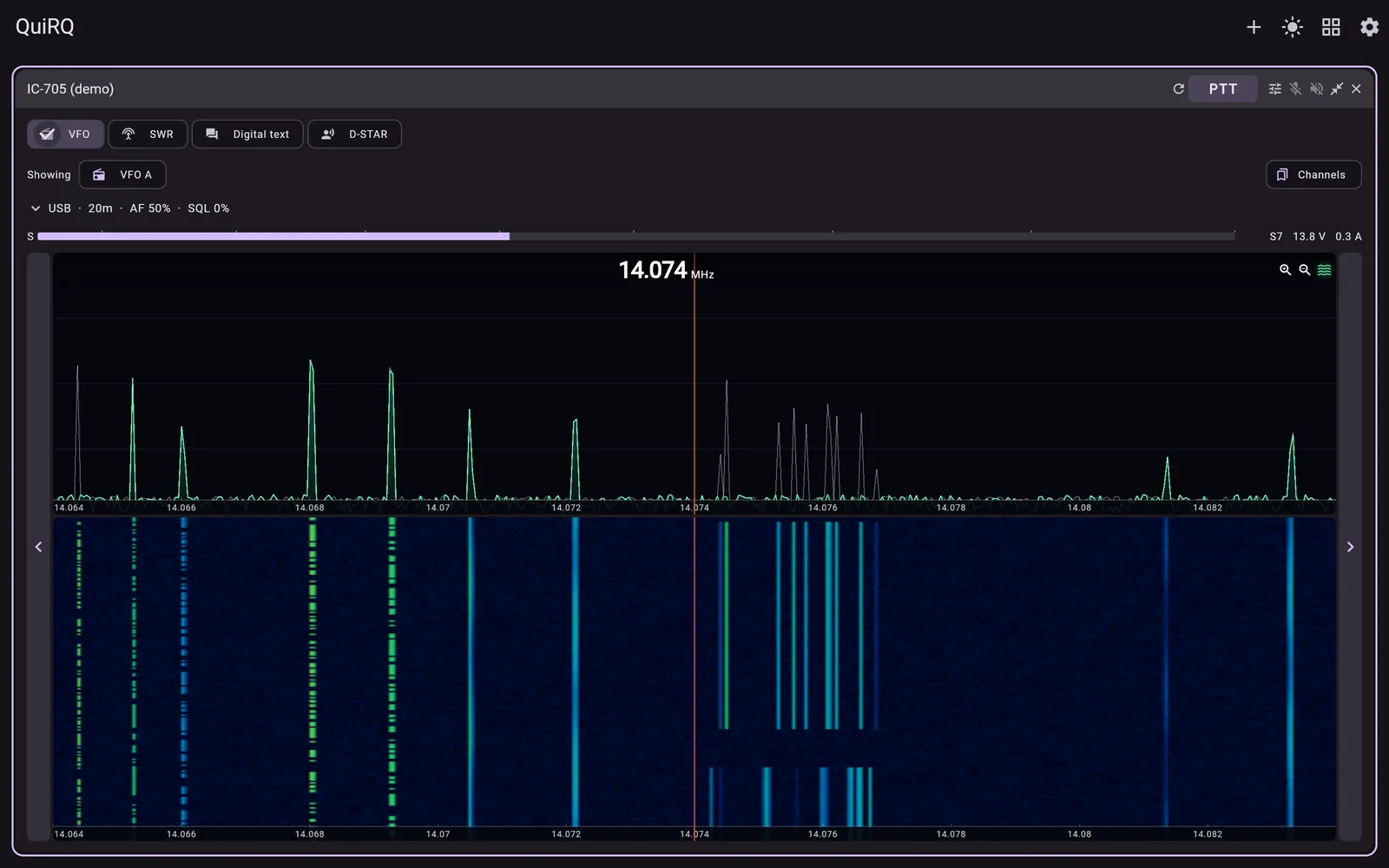Click the 0.3 A current readout
This screenshot has width=1389, height=868.
click(1348, 236)
